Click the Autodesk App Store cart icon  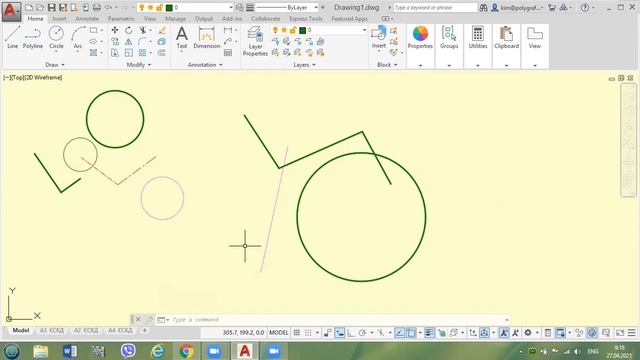552,7
